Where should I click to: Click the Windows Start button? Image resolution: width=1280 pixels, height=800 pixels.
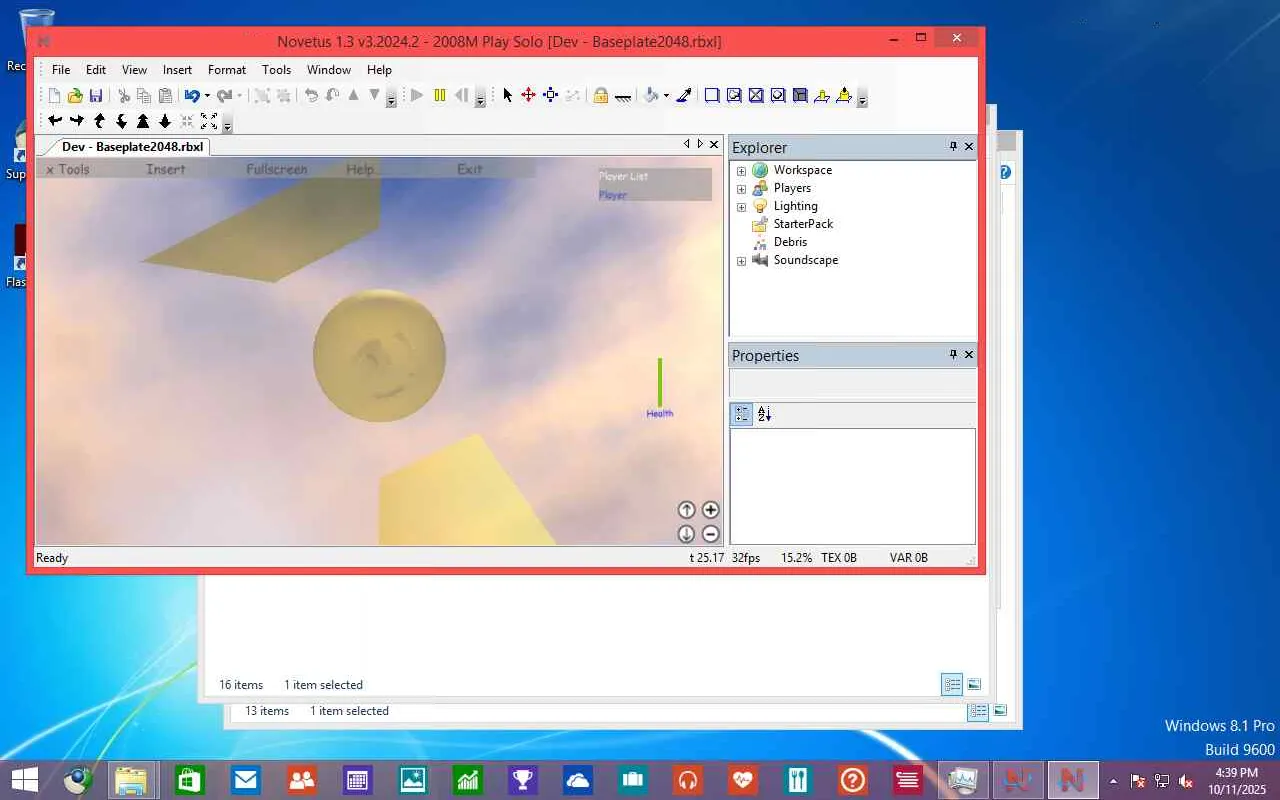24,780
